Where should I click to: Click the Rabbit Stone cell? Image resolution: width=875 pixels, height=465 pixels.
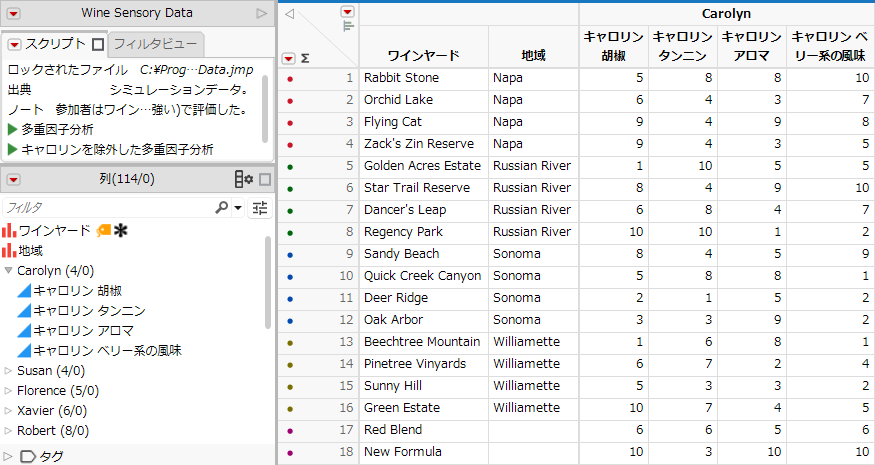coord(424,78)
